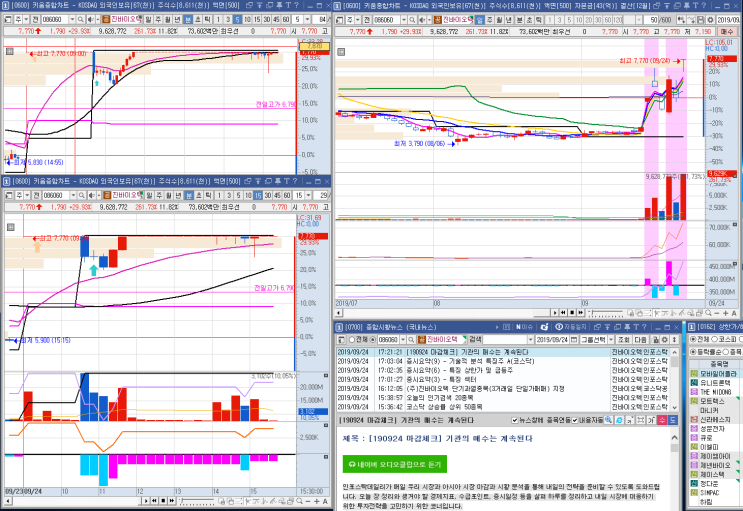Viewport: 743px width, 511px height.
Task: Open news in Internet Explorer browser icon
Action: click(619, 420)
